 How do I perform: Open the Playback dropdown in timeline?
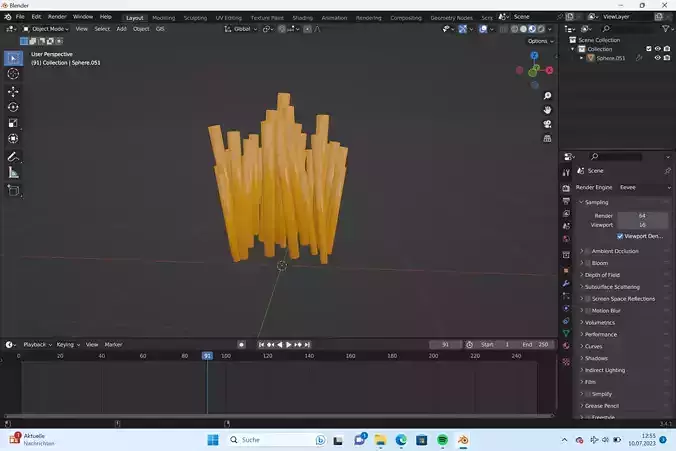(x=37, y=345)
